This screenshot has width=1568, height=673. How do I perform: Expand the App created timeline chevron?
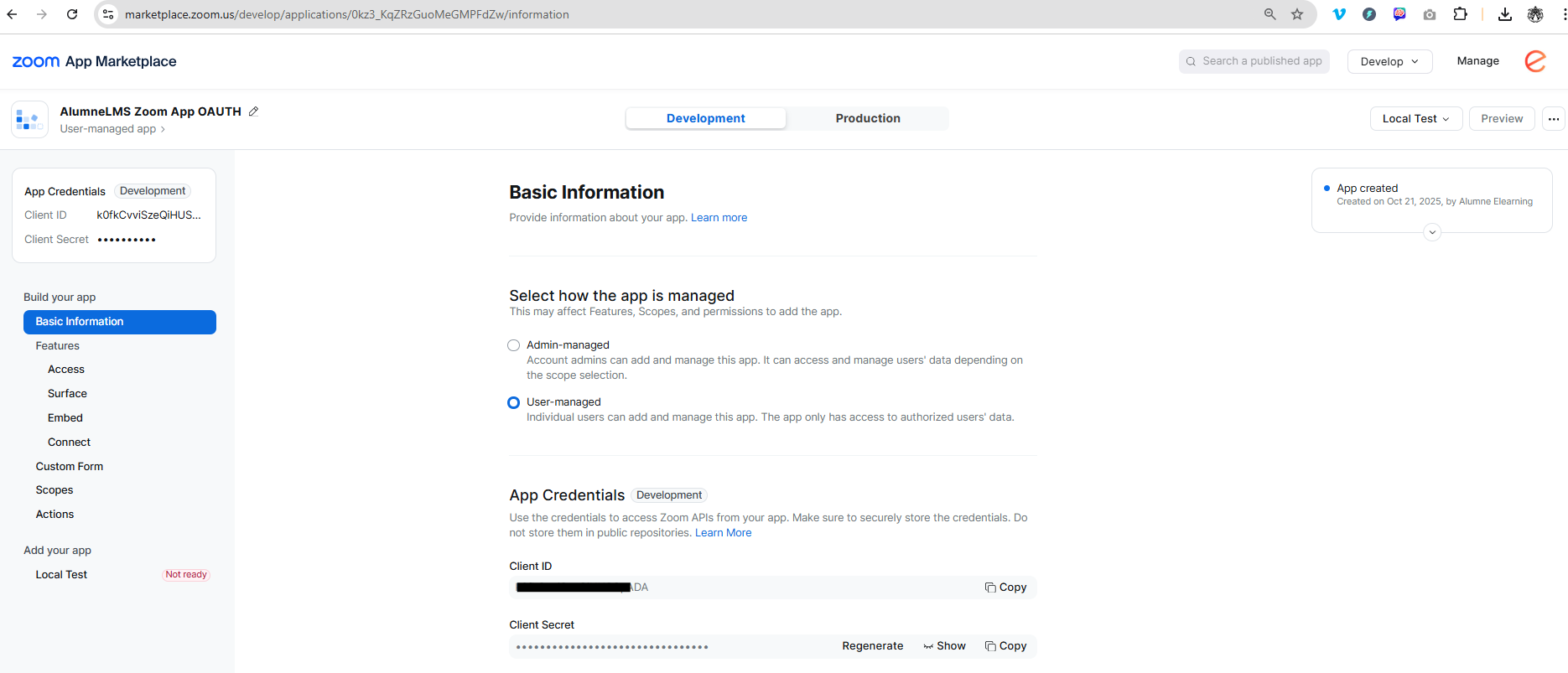point(1432,232)
